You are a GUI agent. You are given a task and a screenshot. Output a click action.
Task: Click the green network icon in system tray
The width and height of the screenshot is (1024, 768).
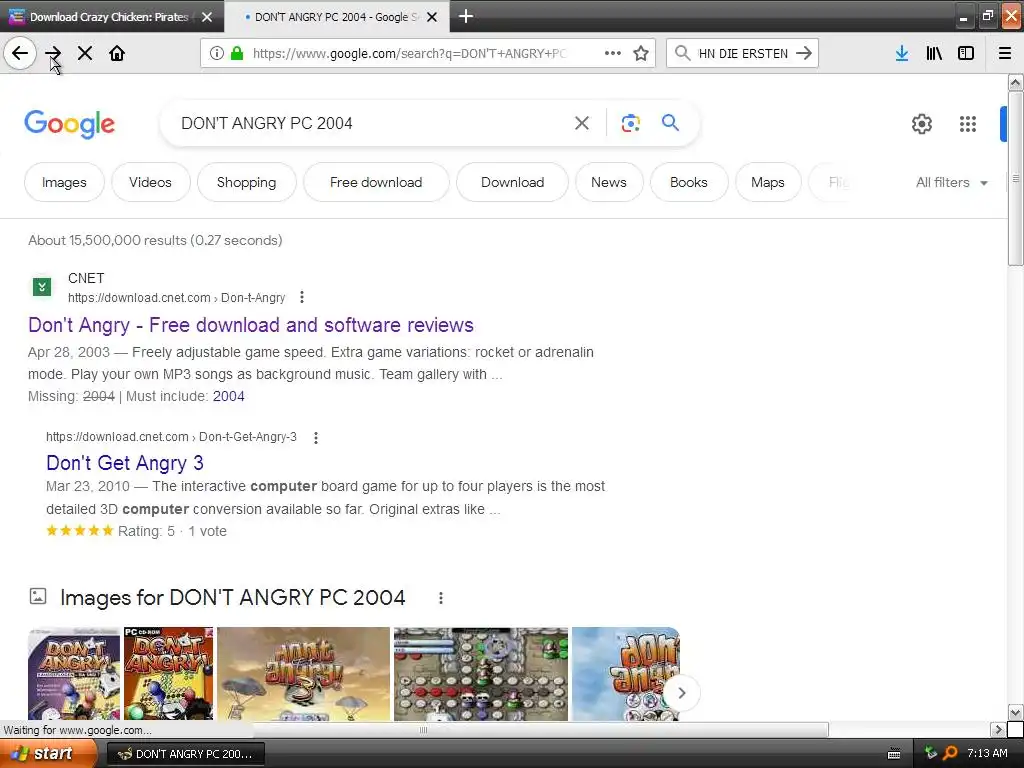(931, 753)
